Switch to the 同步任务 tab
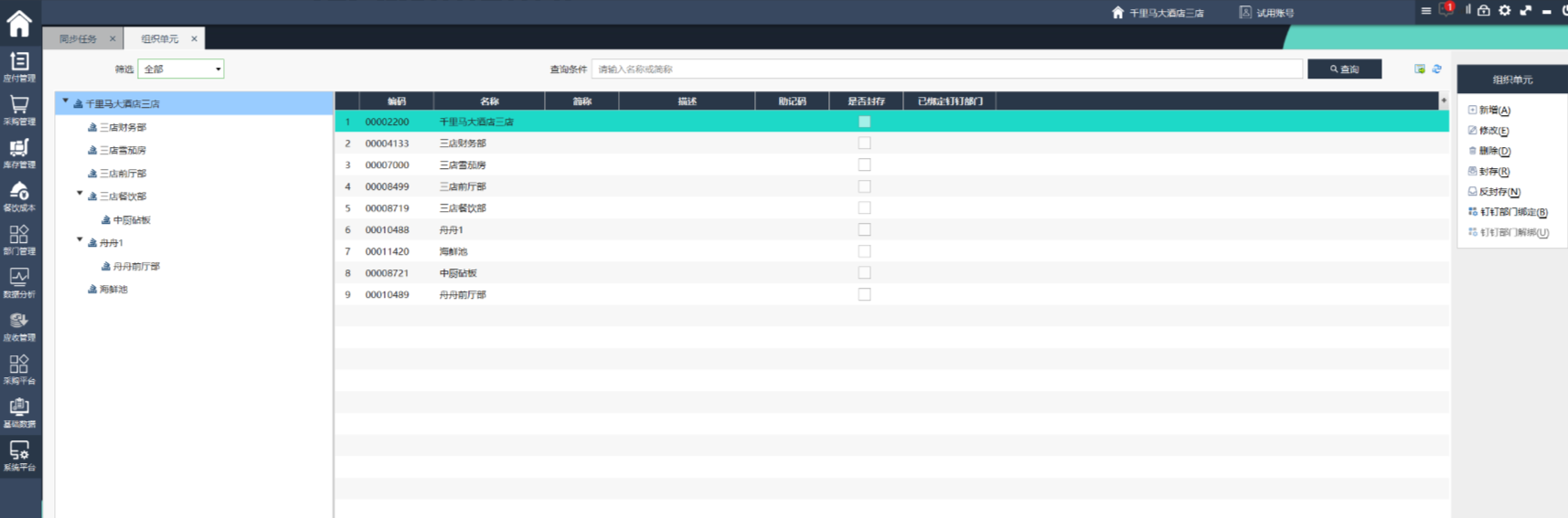This screenshot has height=518, width=1568. coord(79,39)
